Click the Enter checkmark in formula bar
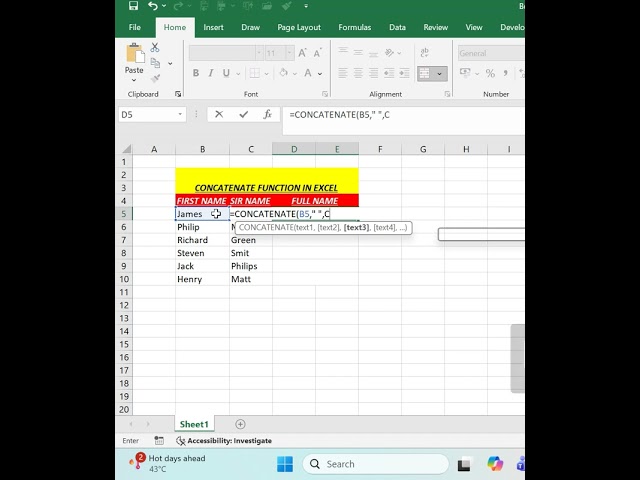The width and height of the screenshot is (640, 480). (244, 114)
